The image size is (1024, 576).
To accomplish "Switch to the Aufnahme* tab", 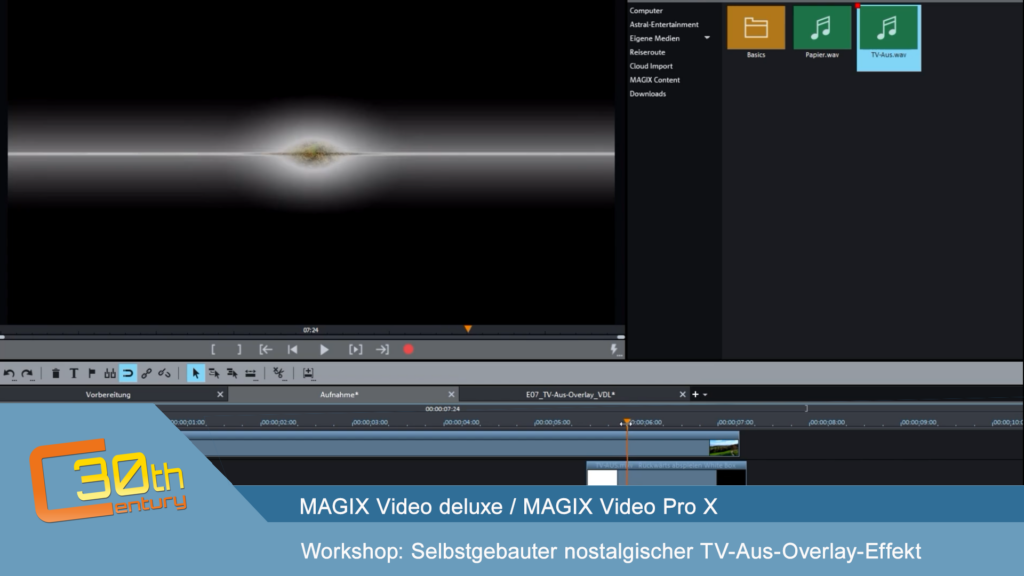I will 339,394.
